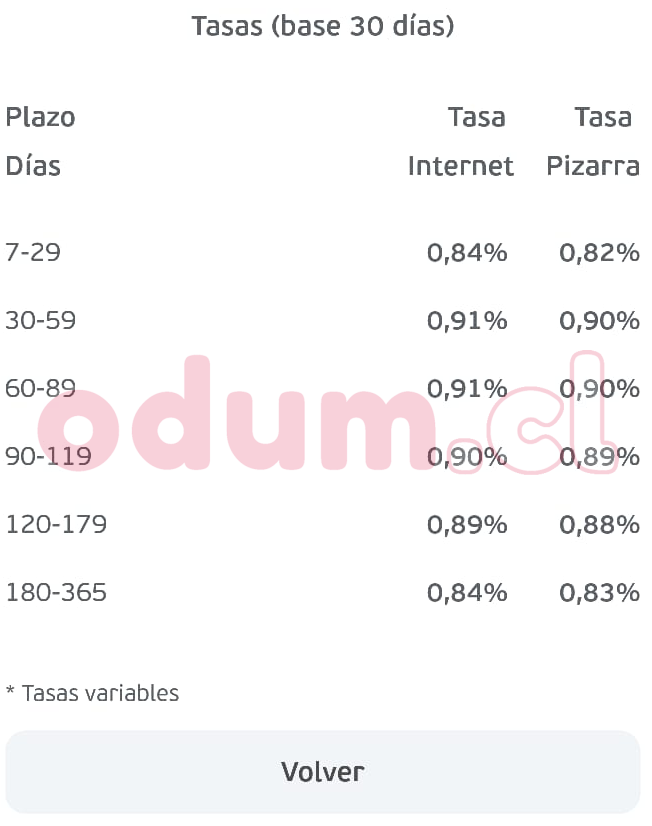The image size is (652, 826).
Task: Select the 180-365 days row label
Action: point(56,592)
